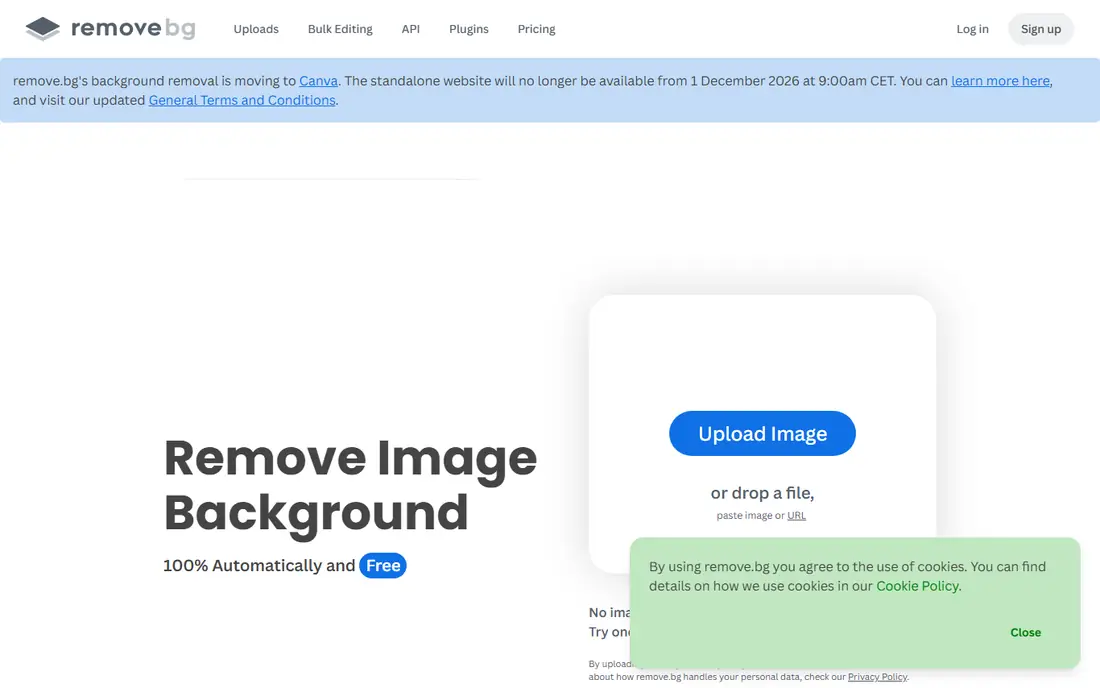The width and height of the screenshot is (1100, 688).
Task: Open General Terms and Conditions link
Action: pyautogui.click(x=242, y=100)
